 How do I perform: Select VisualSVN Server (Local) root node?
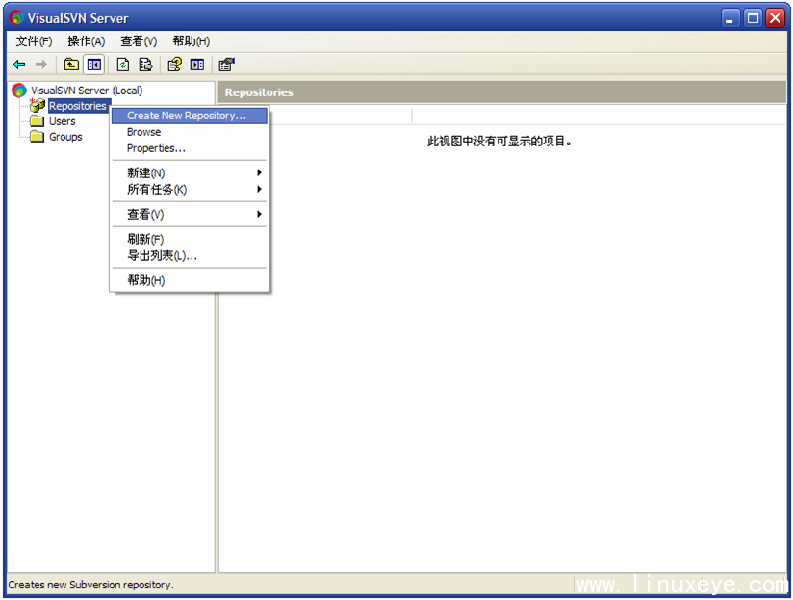(86, 91)
